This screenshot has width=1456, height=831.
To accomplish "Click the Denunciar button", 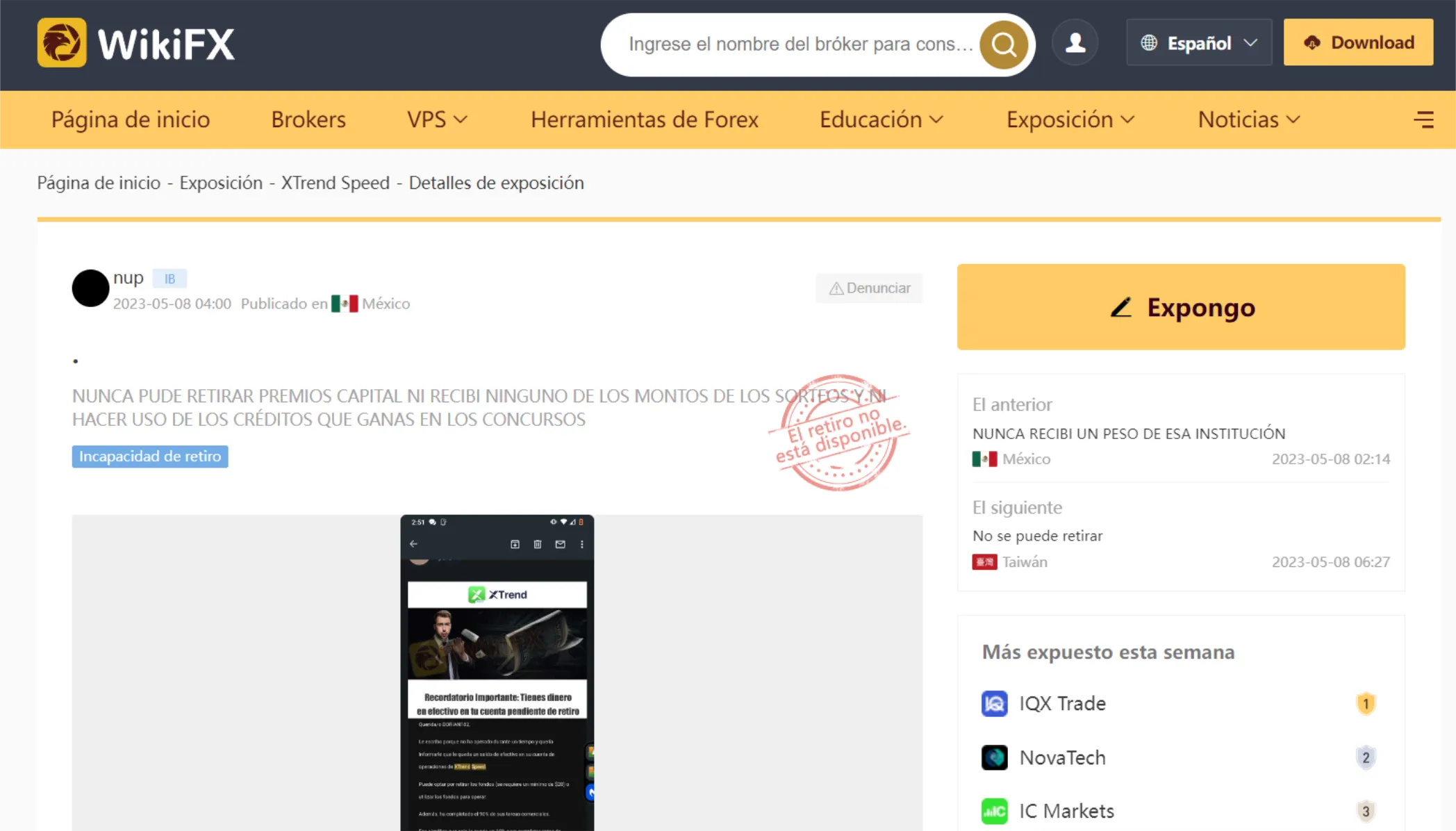I will [x=869, y=288].
